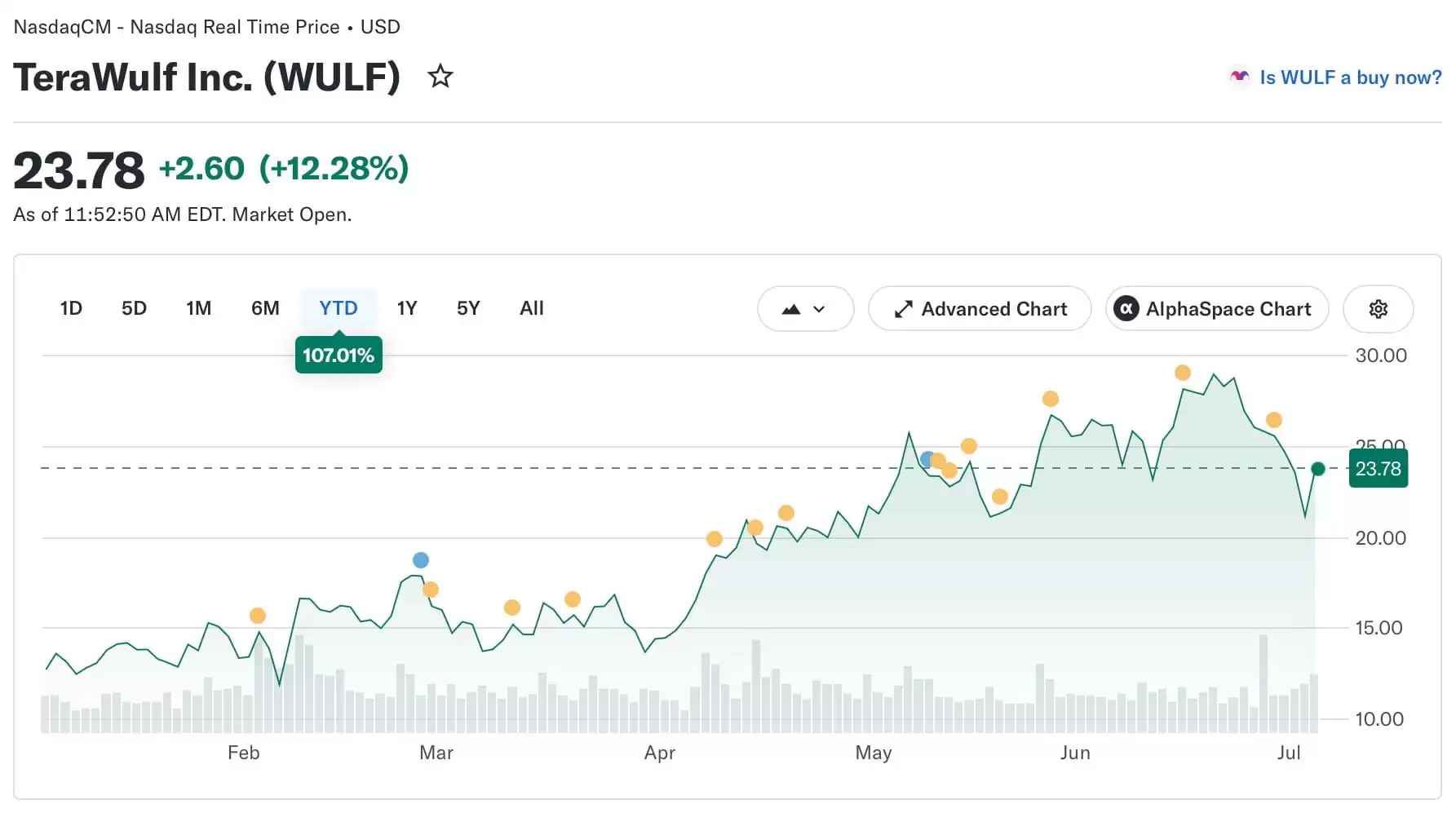
Task: Click the 'Is WULF a buy now?' link
Action: (1350, 77)
